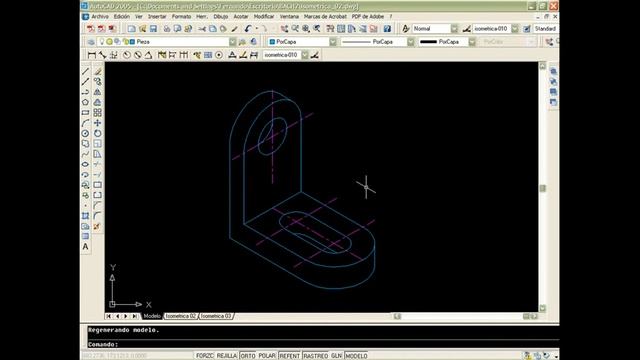Select the Spline draw tool
Screen dimensions: 640x360
tap(85, 154)
